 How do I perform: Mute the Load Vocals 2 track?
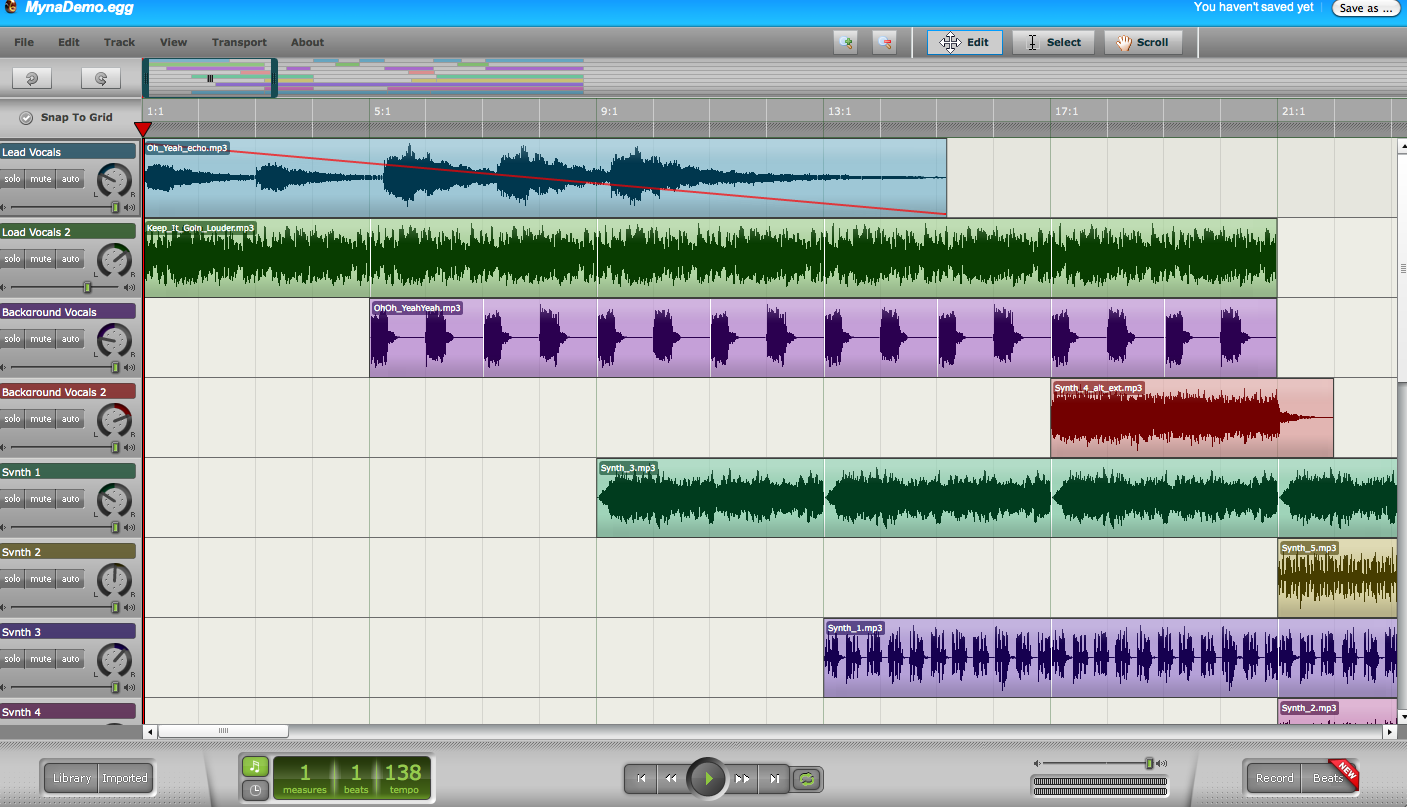tap(40, 260)
